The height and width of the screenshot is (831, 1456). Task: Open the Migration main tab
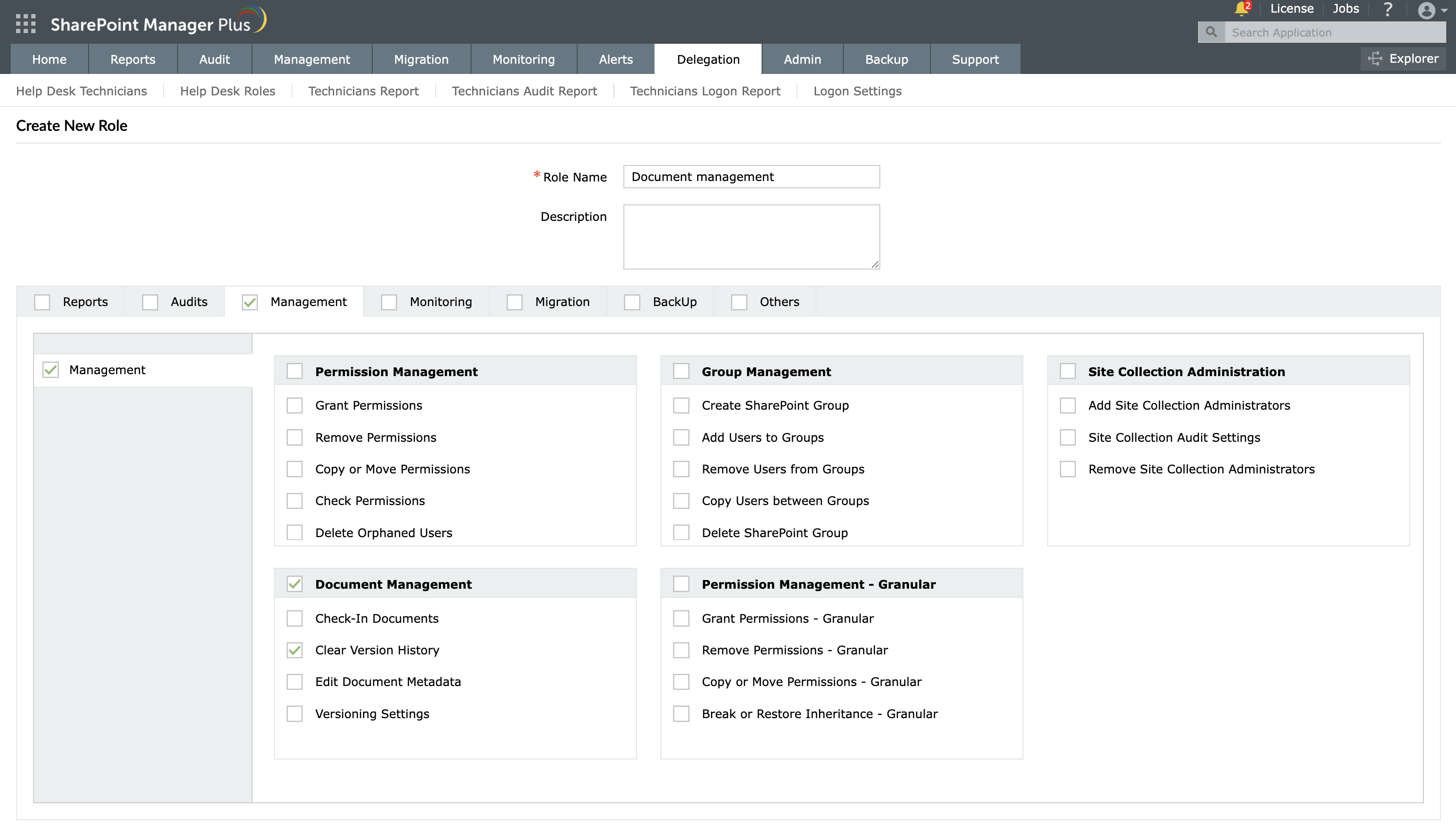[421, 59]
